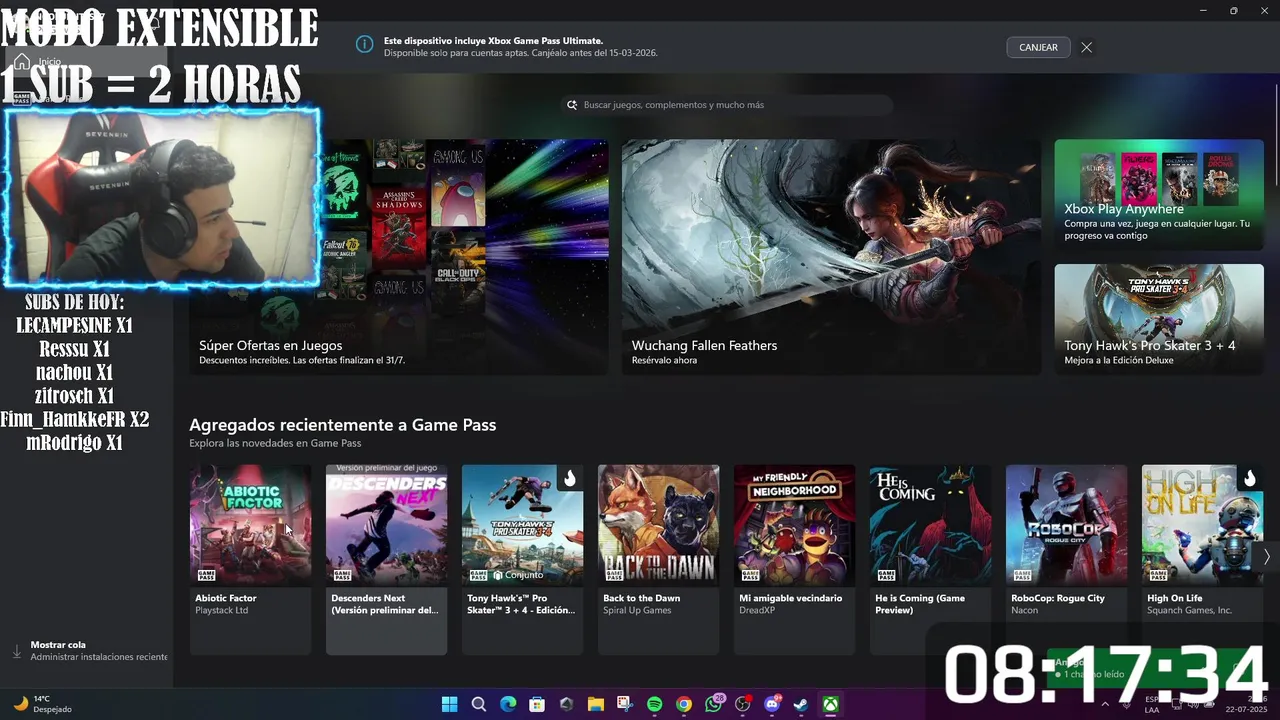The width and height of the screenshot is (1280, 720).
Task: Open Wuchang Fallen Feathers banner
Action: [831, 257]
